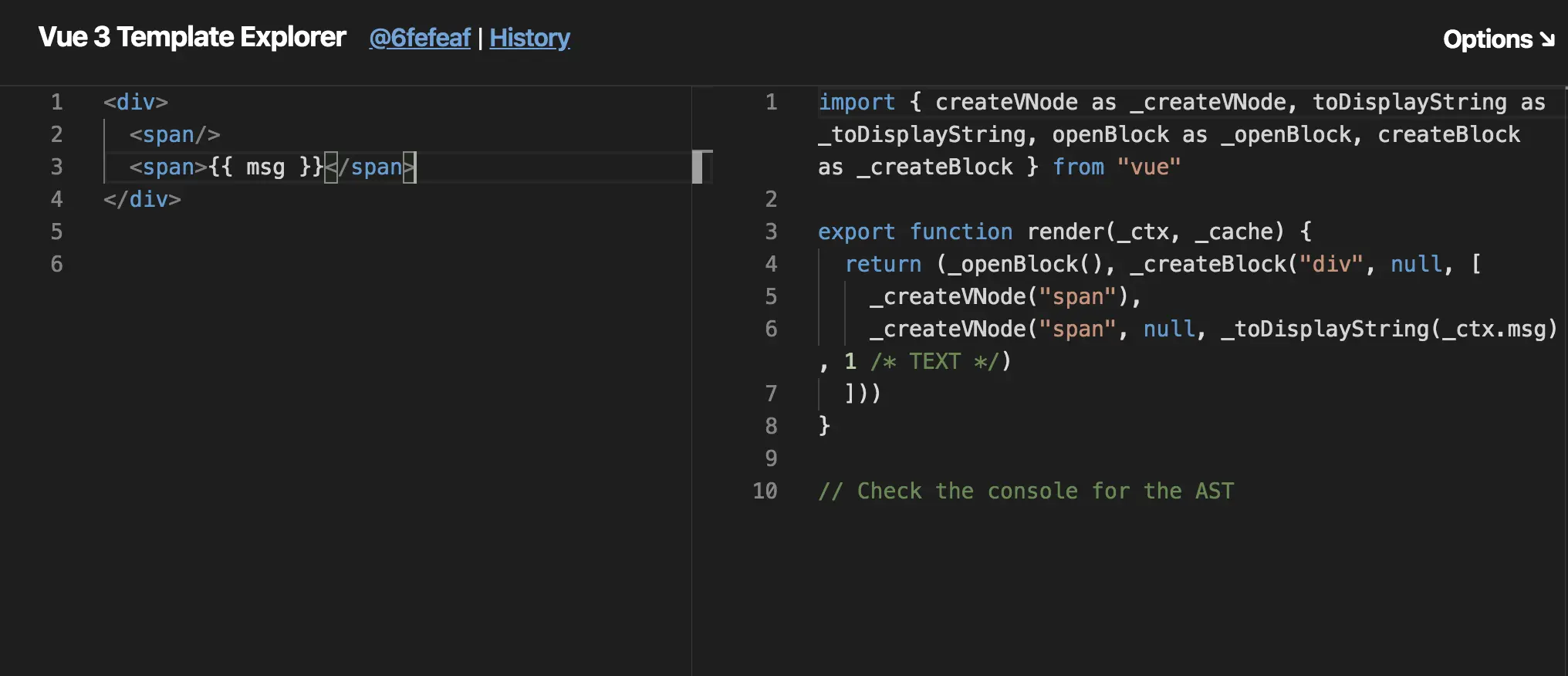1568x676 pixels.
Task: Select output line number 10
Action: point(765,491)
